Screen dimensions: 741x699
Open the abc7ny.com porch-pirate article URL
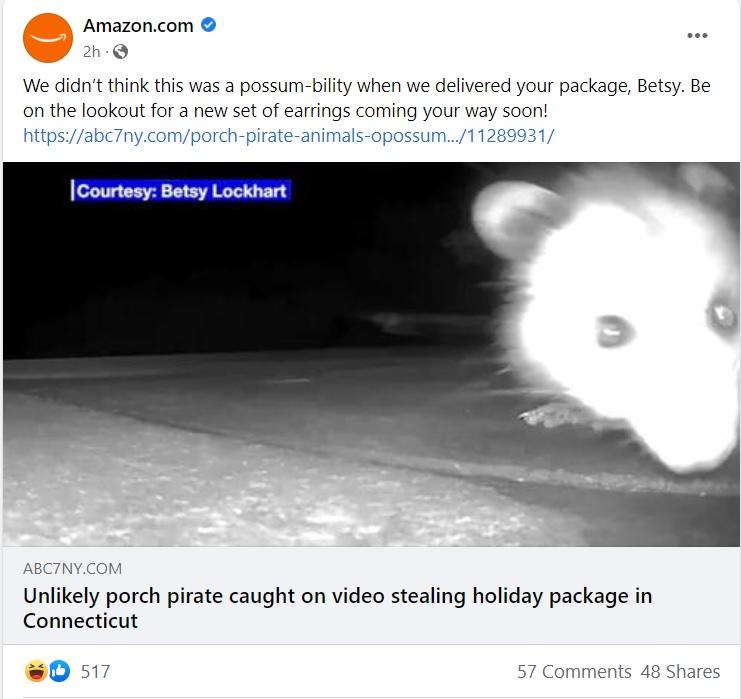pyautogui.click(x=288, y=136)
